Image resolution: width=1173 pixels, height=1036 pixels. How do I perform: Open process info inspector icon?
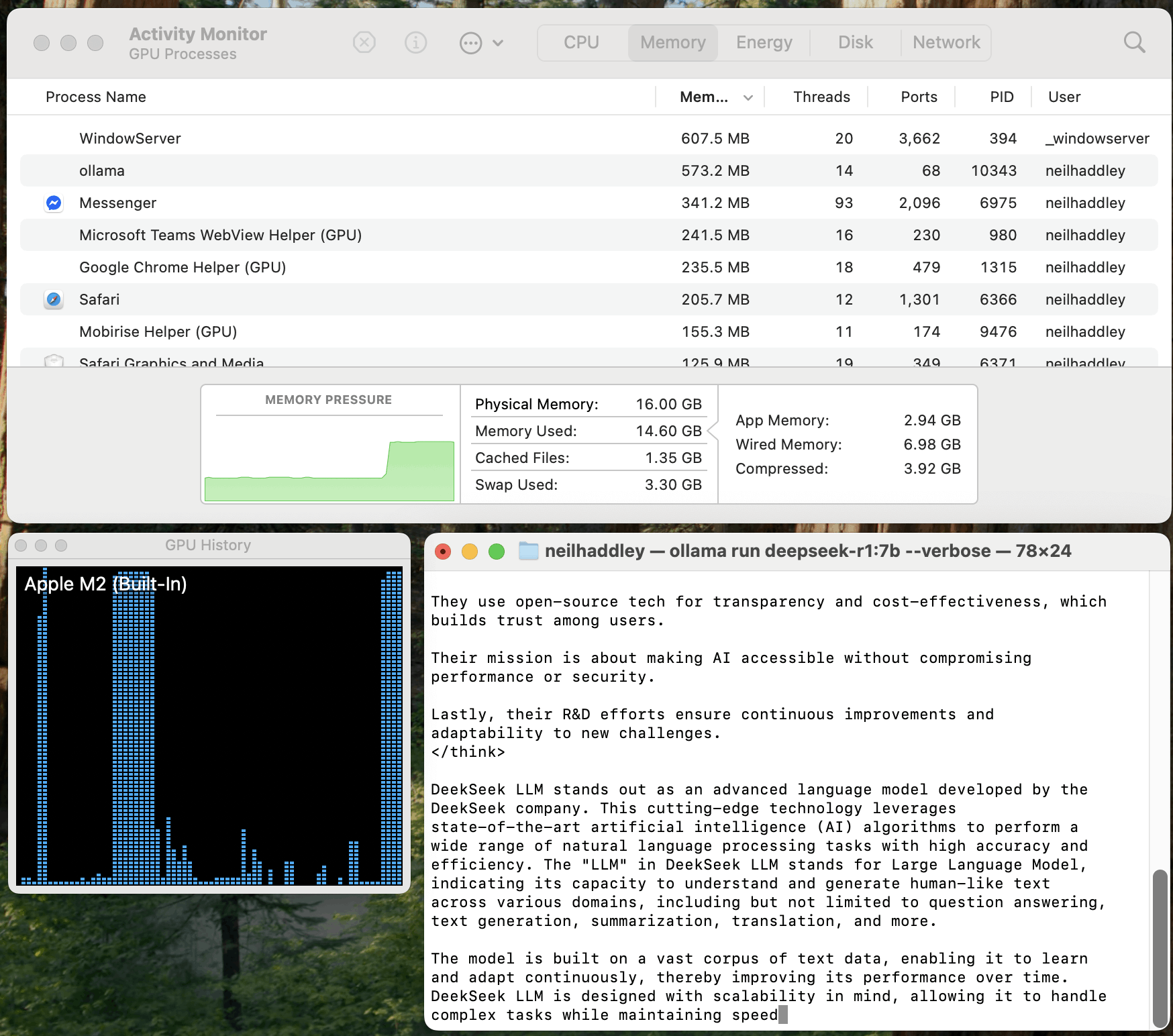point(415,43)
